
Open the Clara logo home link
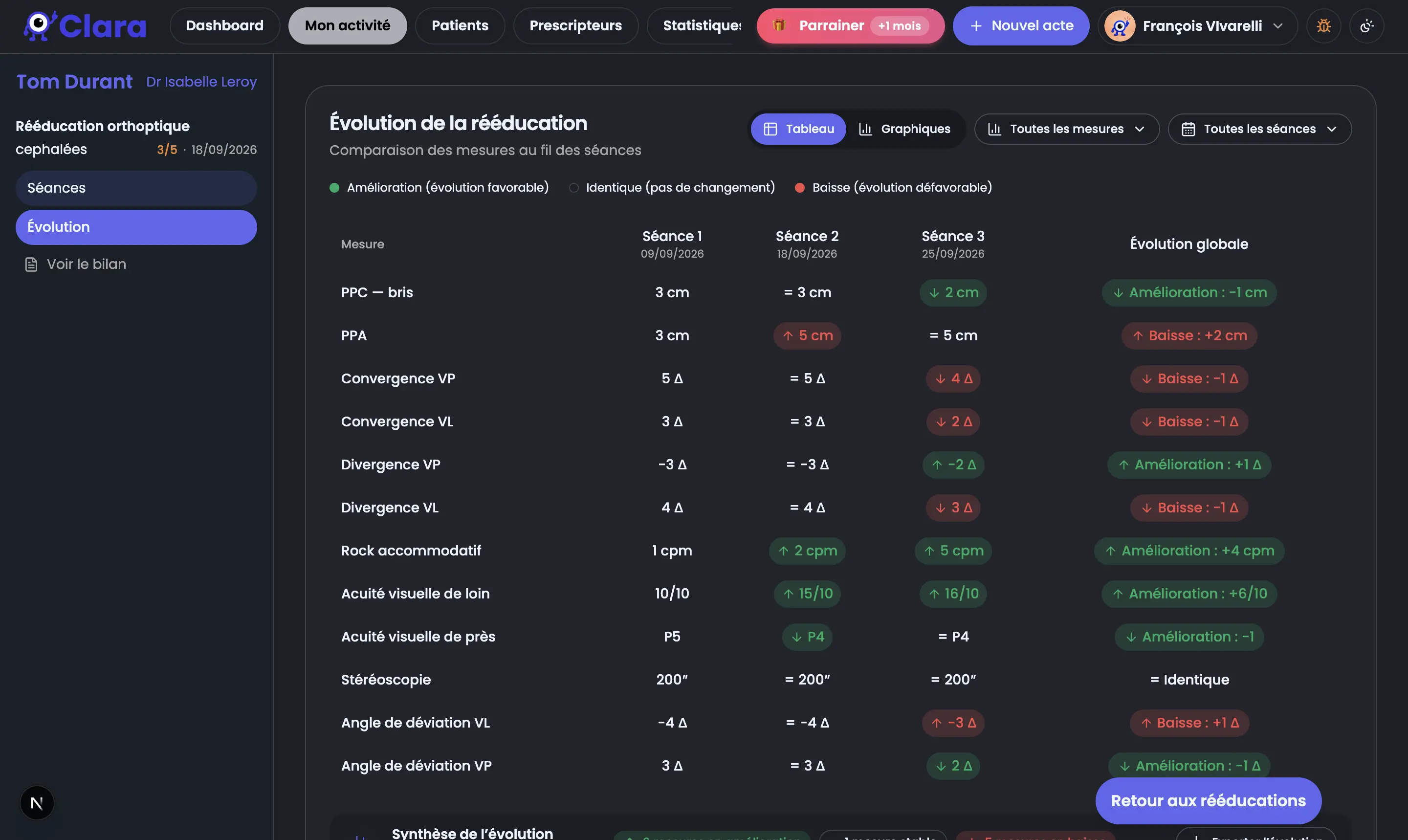tap(85, 25)
